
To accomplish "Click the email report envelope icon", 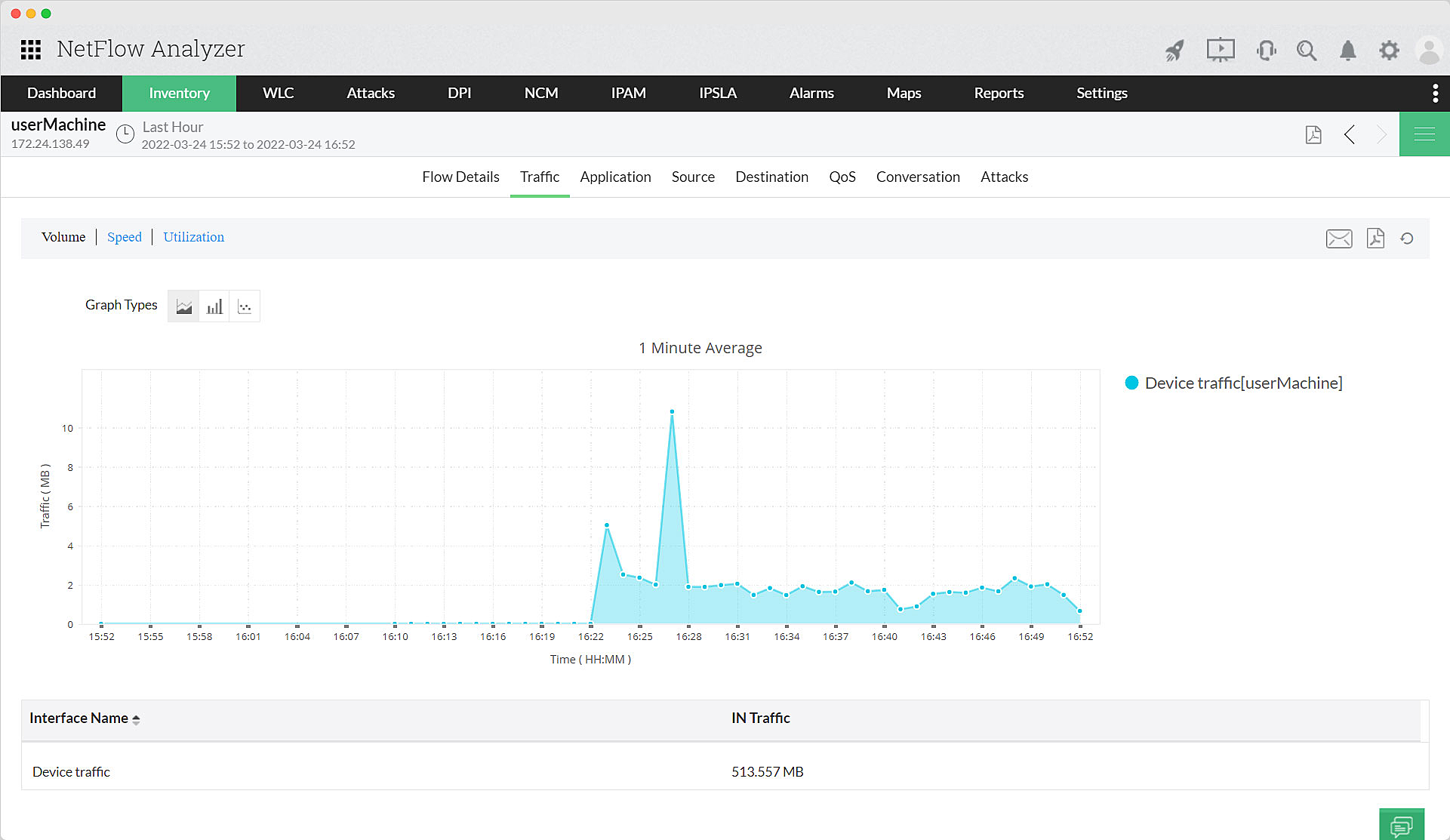I will [1339, 238].
